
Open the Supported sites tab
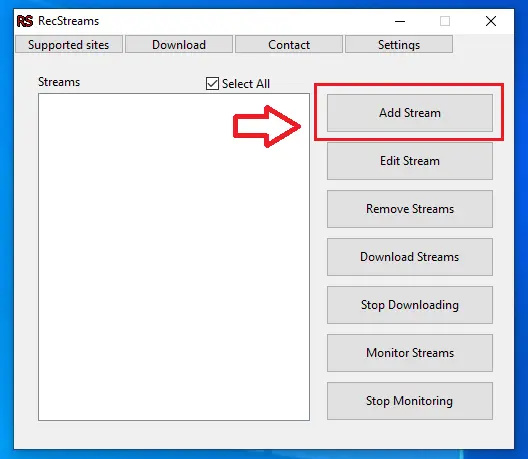pos(69,44)
